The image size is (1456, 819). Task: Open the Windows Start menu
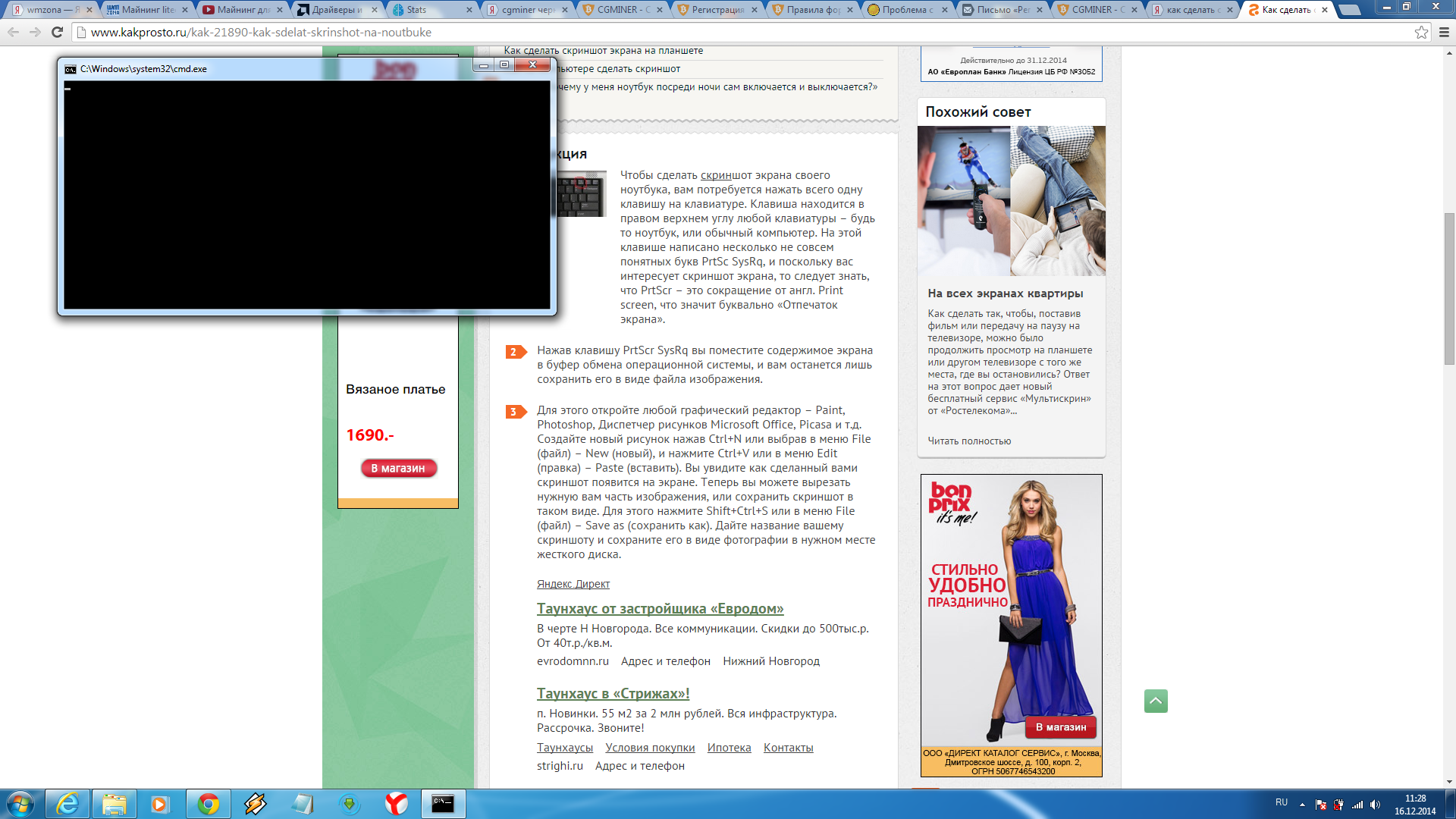tap(20, 804)
